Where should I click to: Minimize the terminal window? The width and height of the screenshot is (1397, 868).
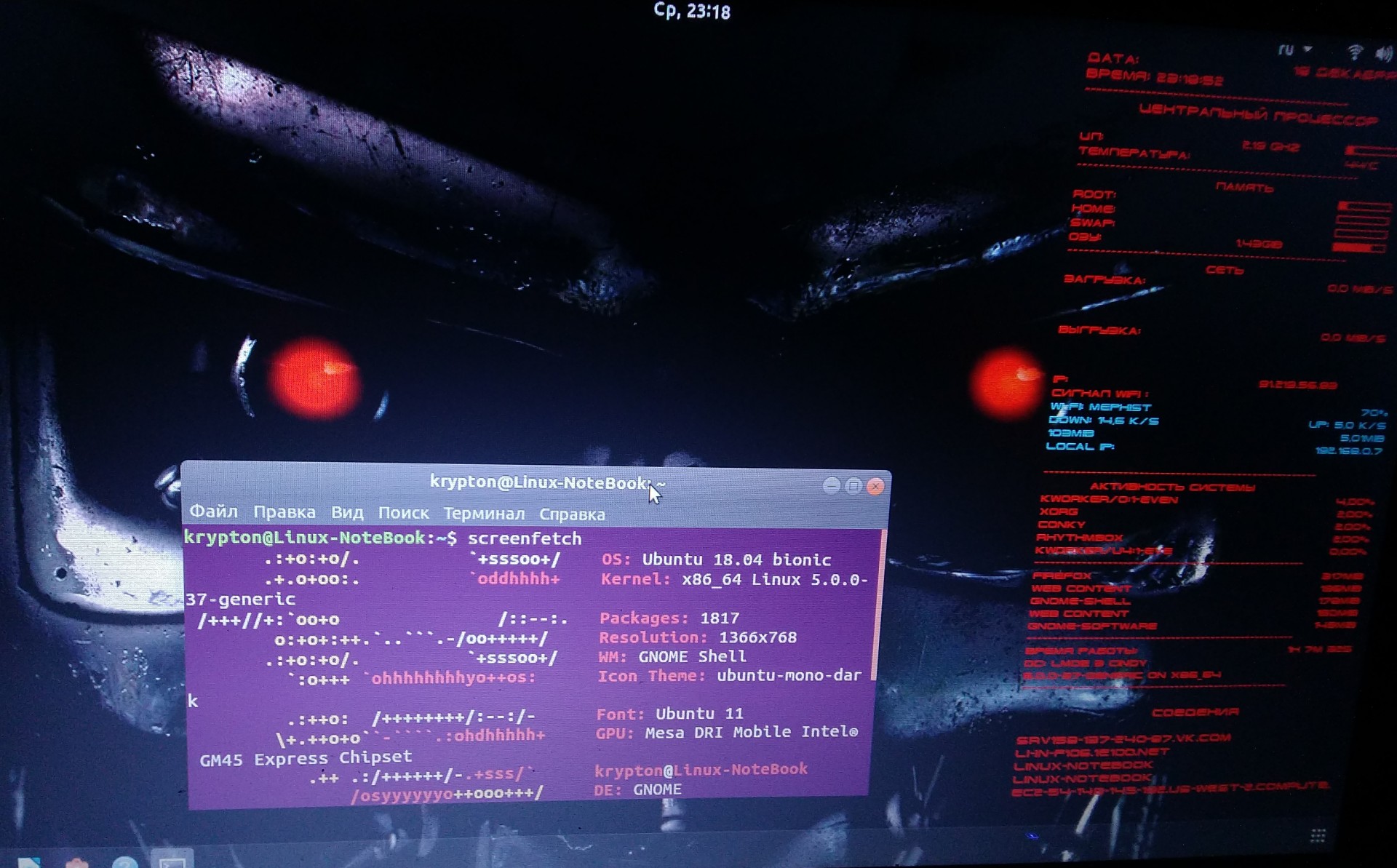[x=832, y=485]
